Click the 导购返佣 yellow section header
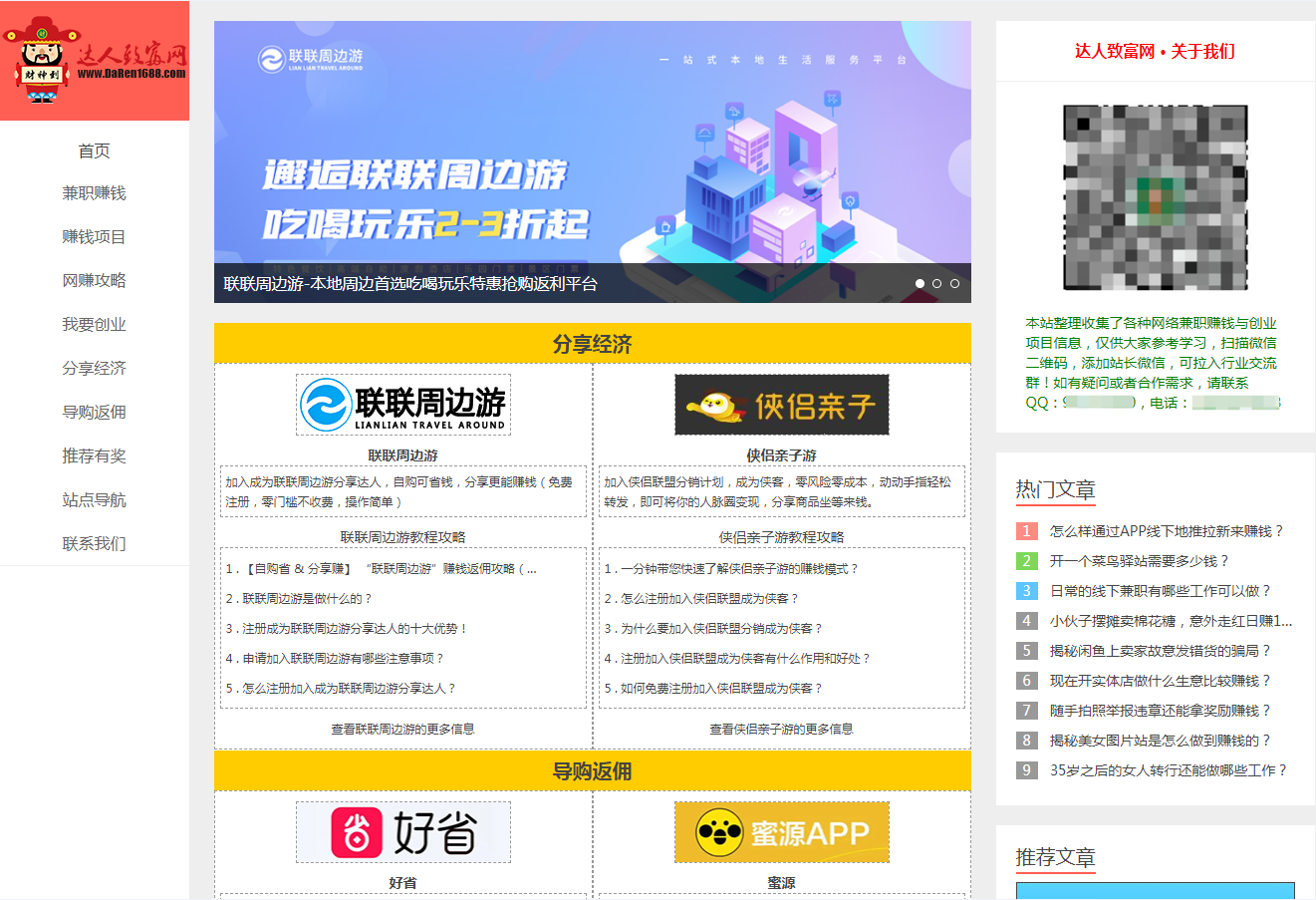Viewport: 1316px width, 900px height. click(x=593, y=771)
